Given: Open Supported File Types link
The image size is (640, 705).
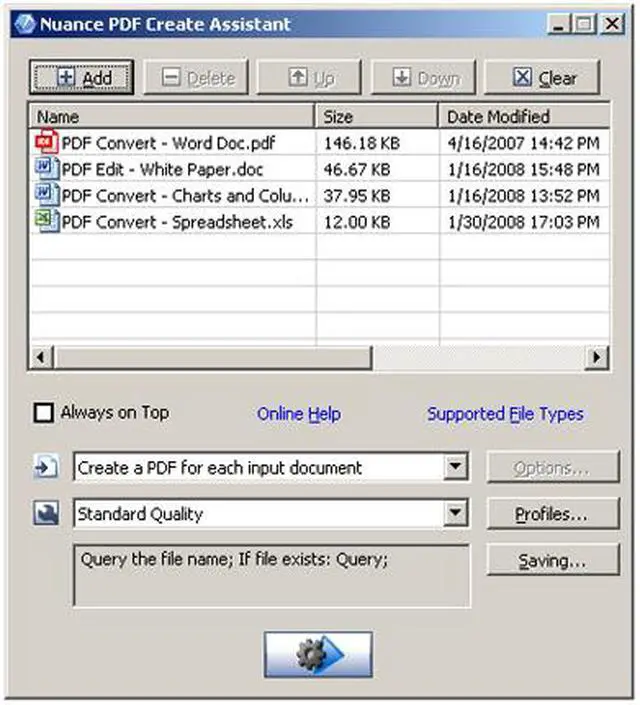Looking at the screenshot, I should point(505,414).
